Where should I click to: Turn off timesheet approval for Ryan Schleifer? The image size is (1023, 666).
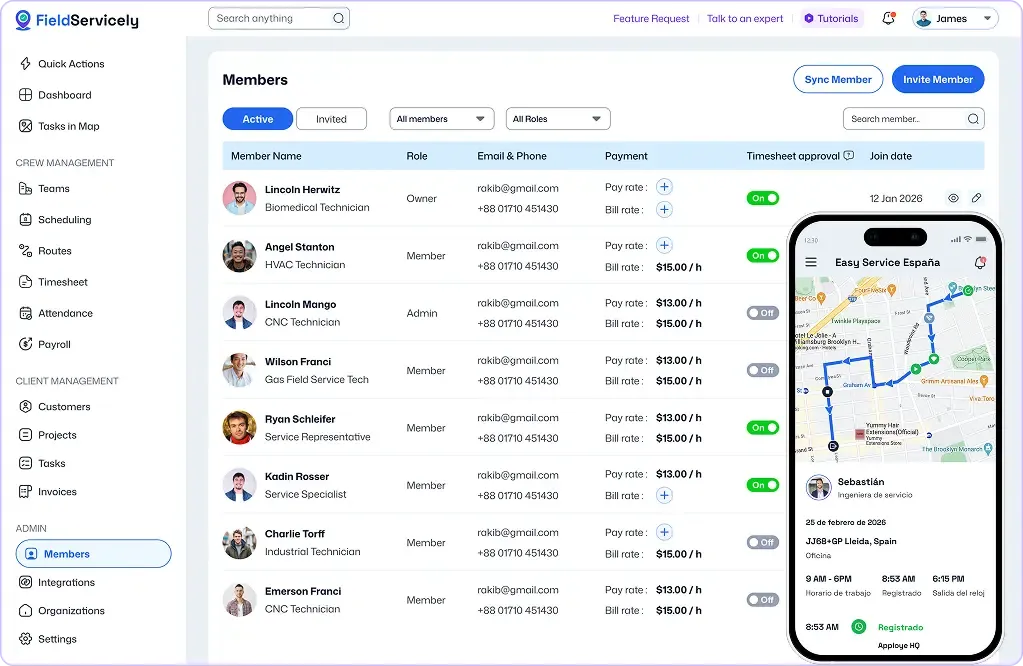coord(762,427)
